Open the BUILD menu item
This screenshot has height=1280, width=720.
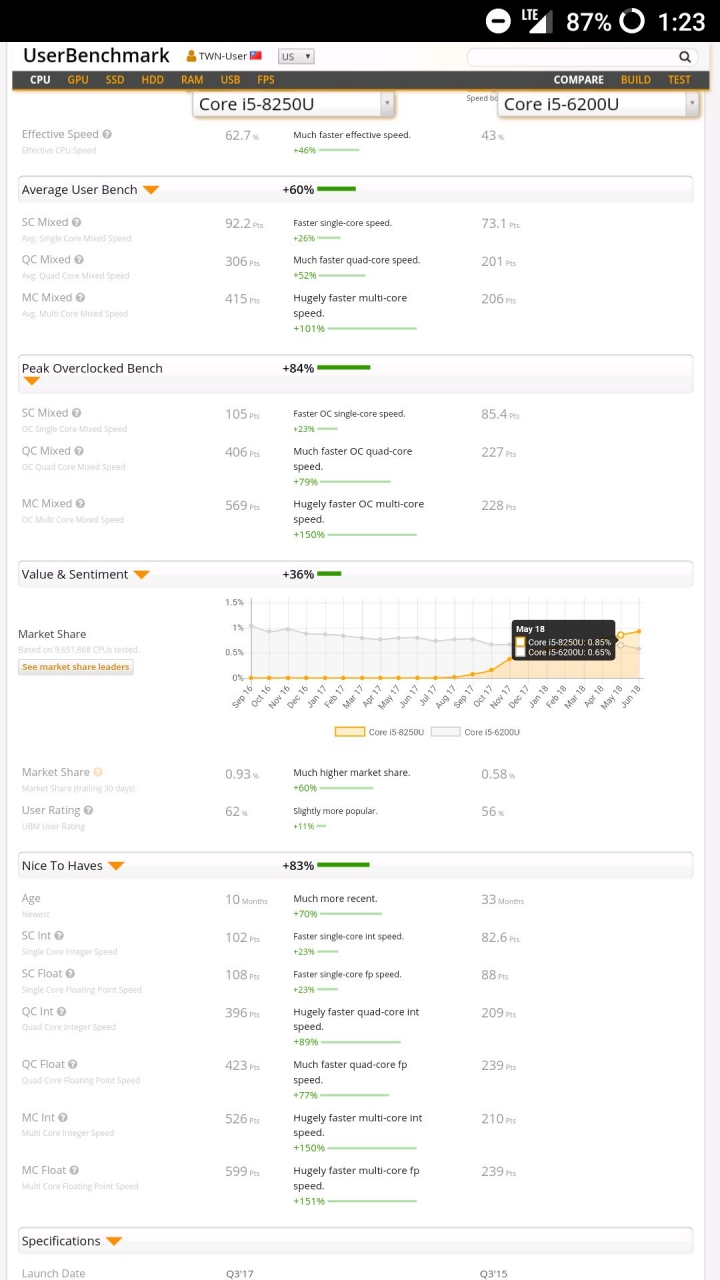pyautogui.click(x=636, y=80)
